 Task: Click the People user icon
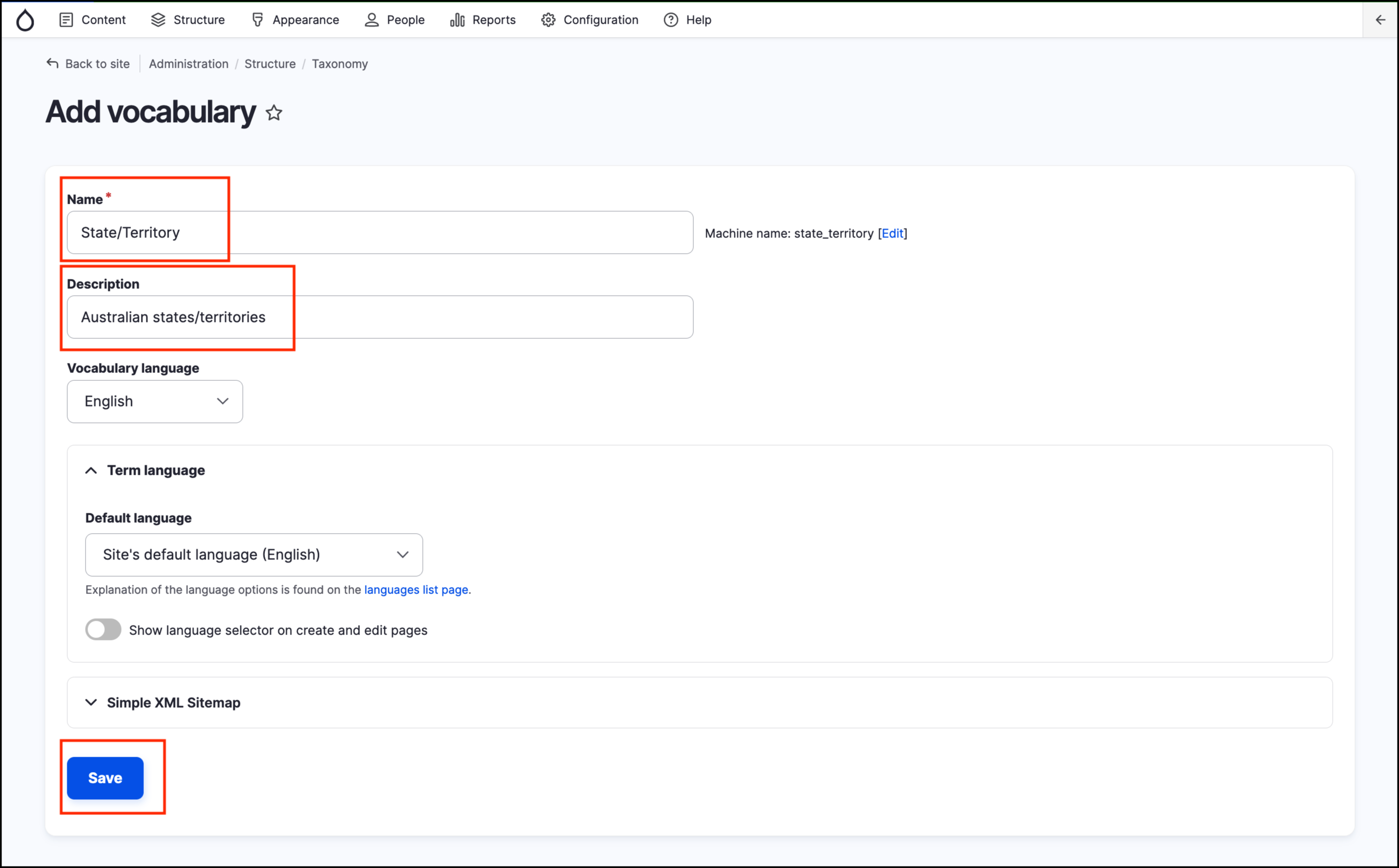click(372, 20)
